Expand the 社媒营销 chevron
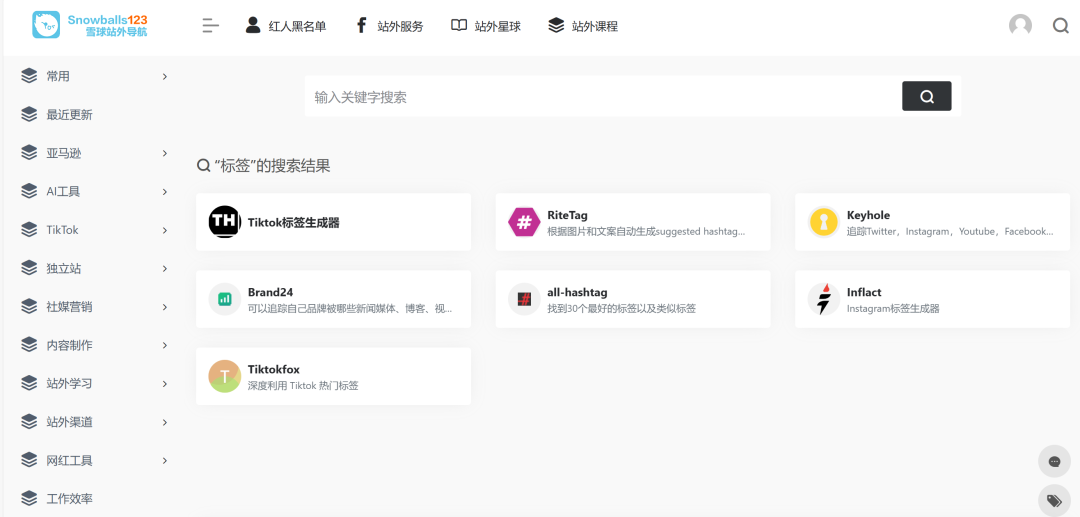This screenshot has height=517, width=1080. tap(165, 307)
